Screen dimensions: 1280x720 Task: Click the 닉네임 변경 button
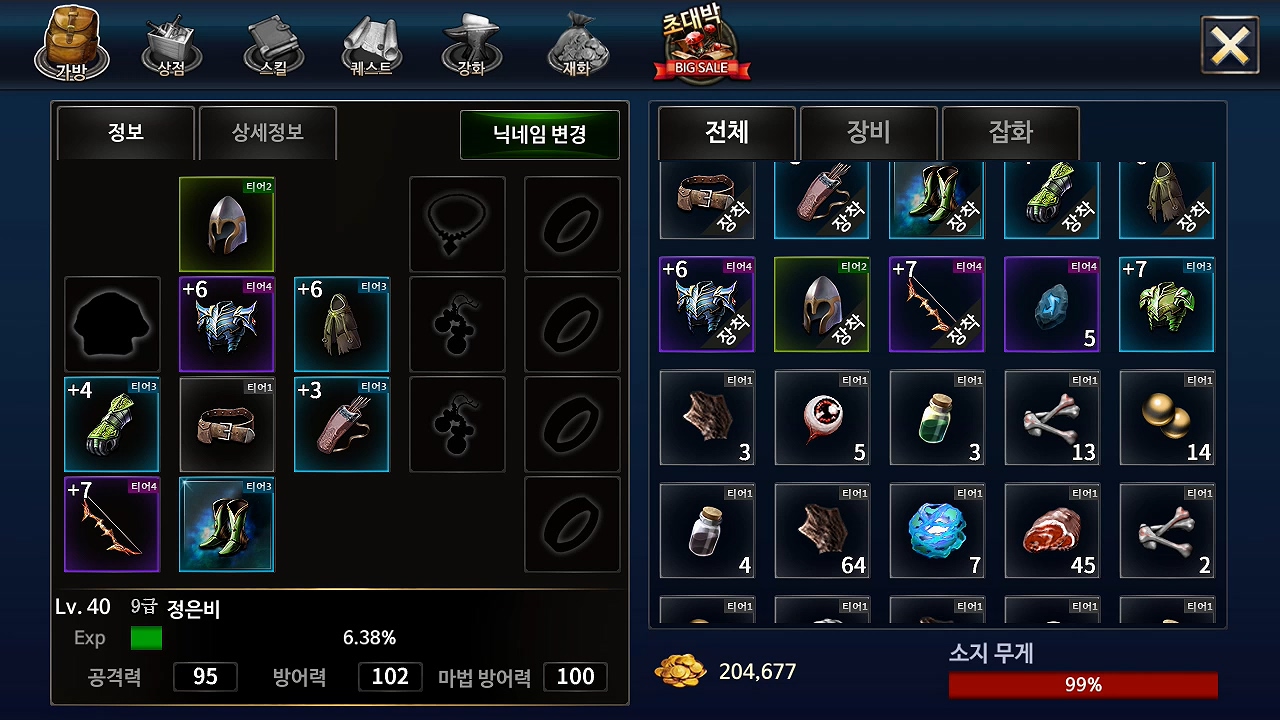[540, 134]
